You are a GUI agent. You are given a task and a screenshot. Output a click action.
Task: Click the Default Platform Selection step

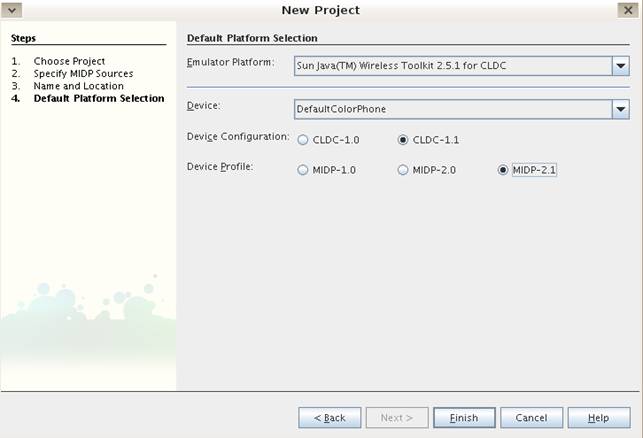98,98
